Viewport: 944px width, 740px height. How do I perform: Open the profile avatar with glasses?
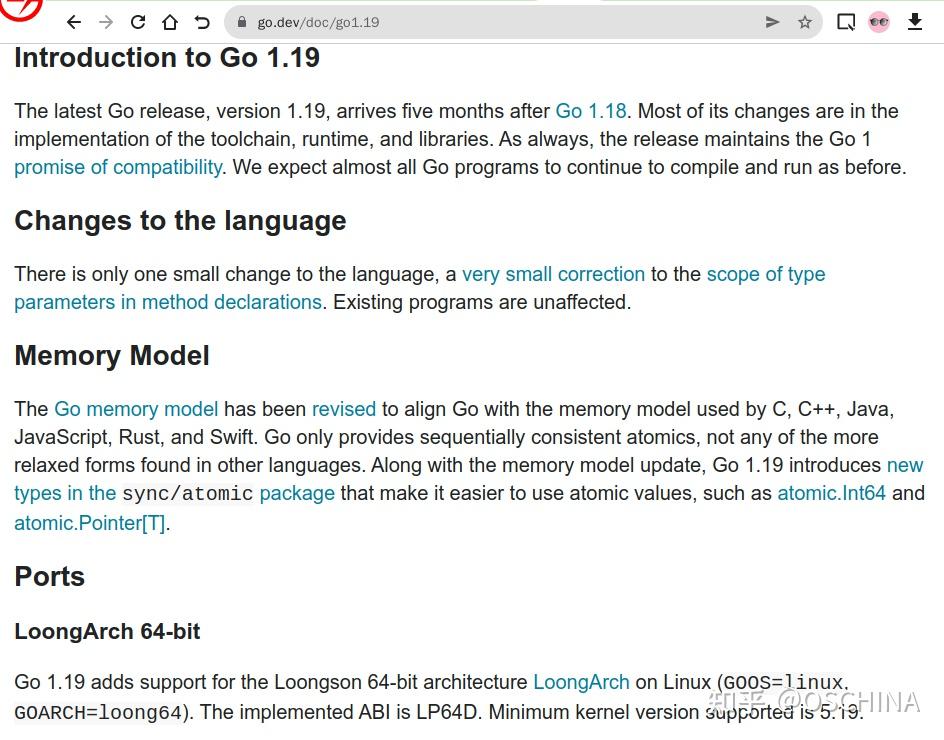879,22
